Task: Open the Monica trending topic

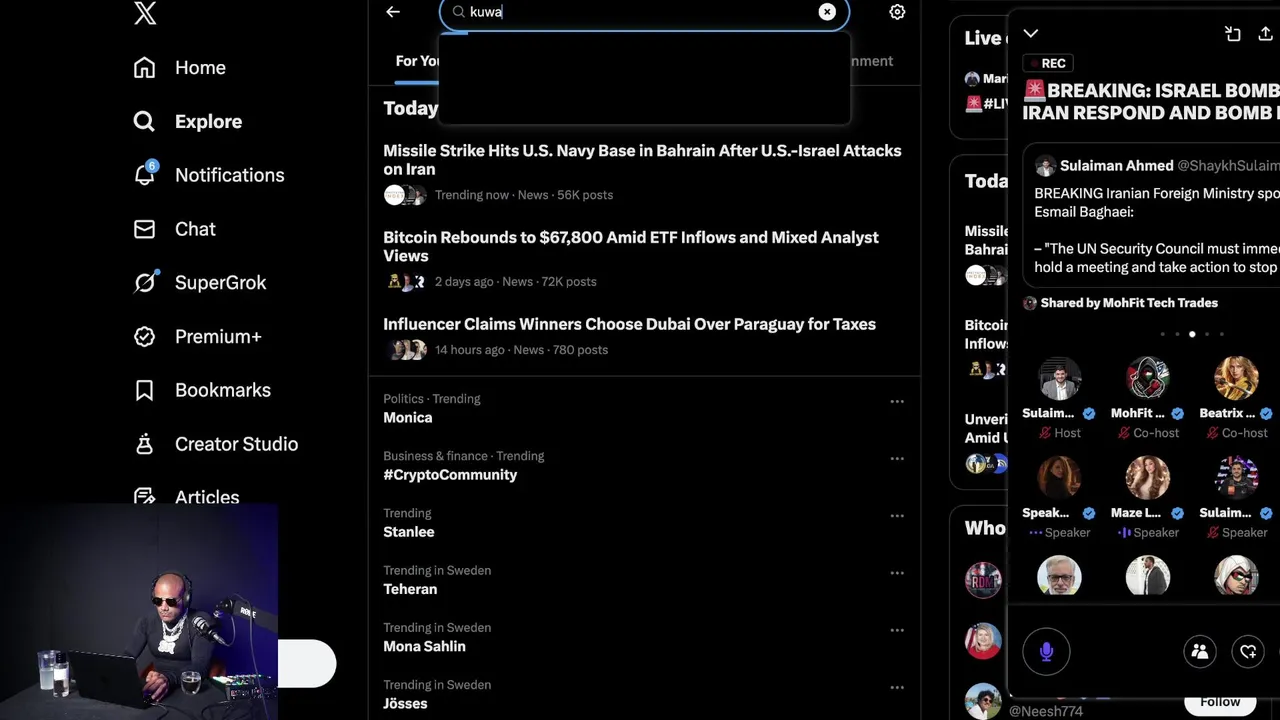Action: click(408, 418)
